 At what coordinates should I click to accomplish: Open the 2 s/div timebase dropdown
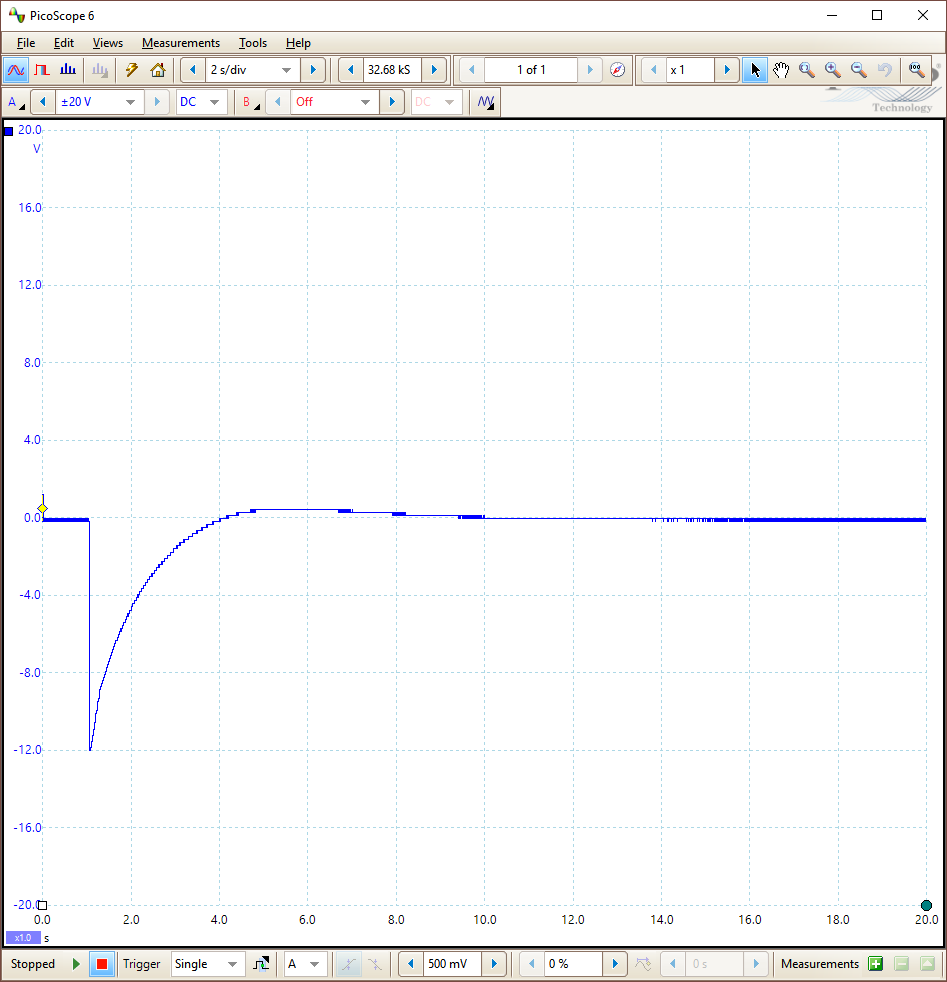click(x=252, y=70)
